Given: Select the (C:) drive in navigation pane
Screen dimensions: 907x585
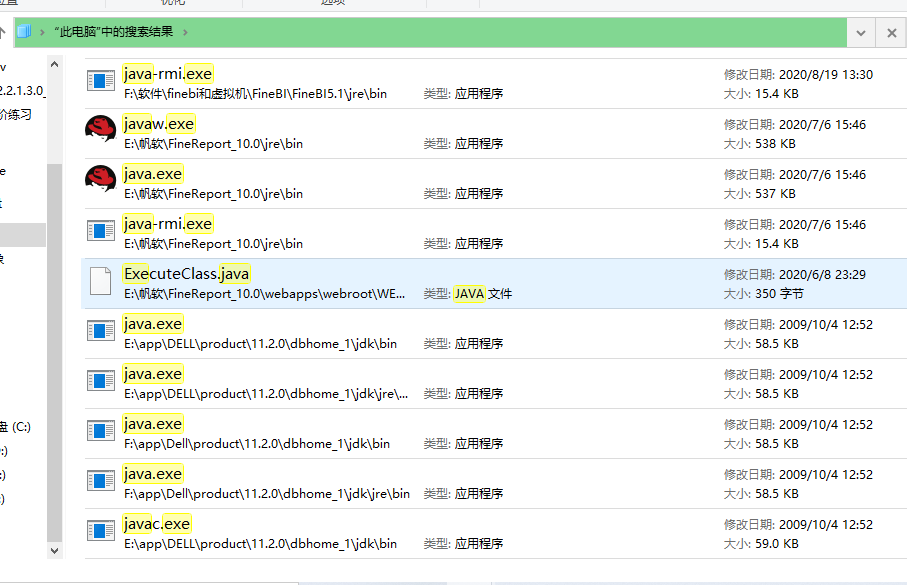Looking at the screenshot, I should pos(16,427).
